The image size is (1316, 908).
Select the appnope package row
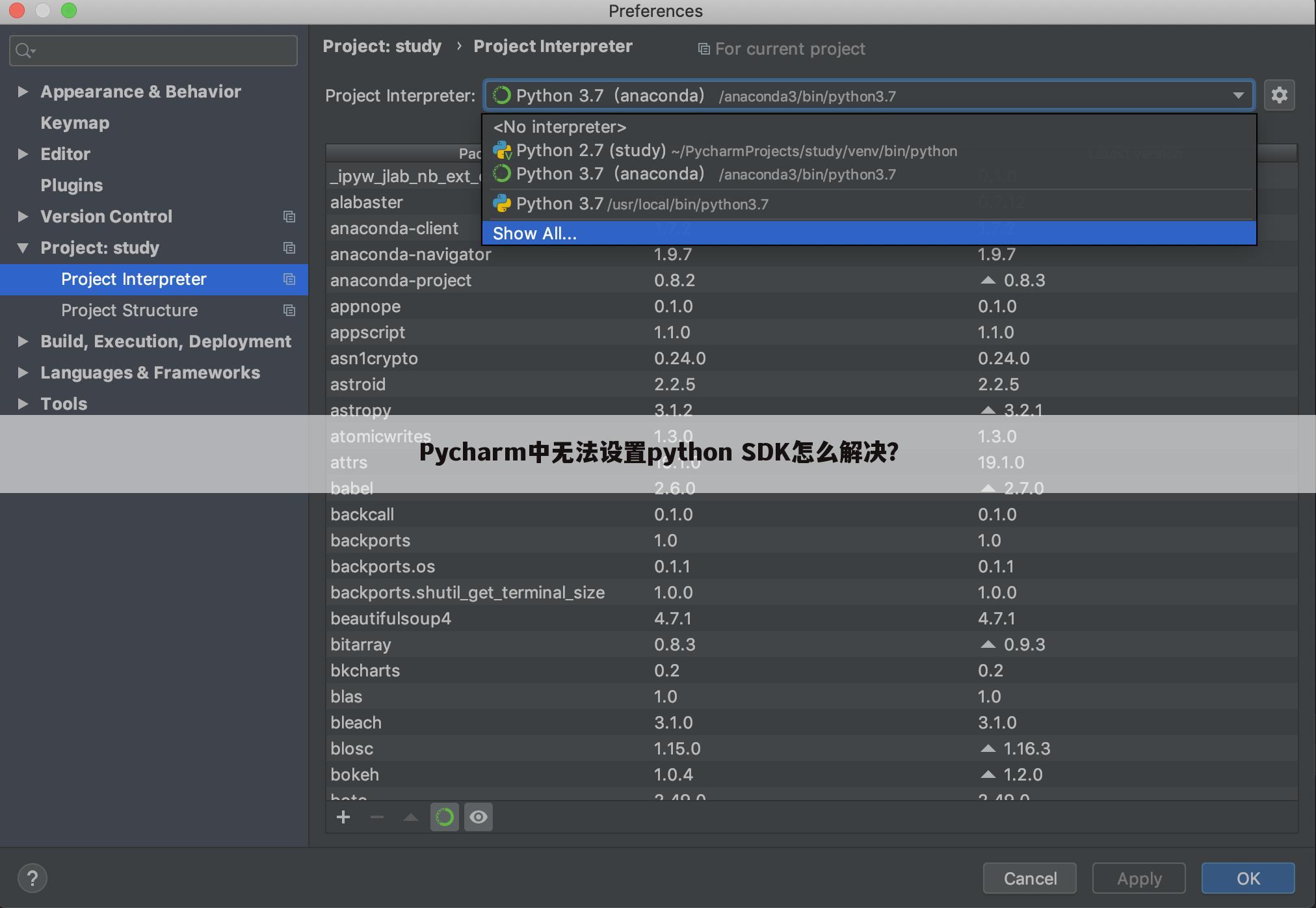pyautogui.click(x=811, y=306)
